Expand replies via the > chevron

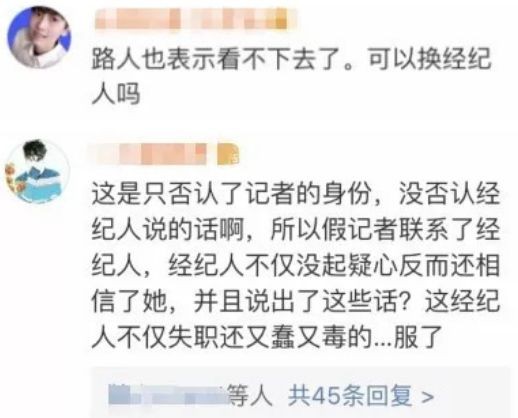pos(427,397)
